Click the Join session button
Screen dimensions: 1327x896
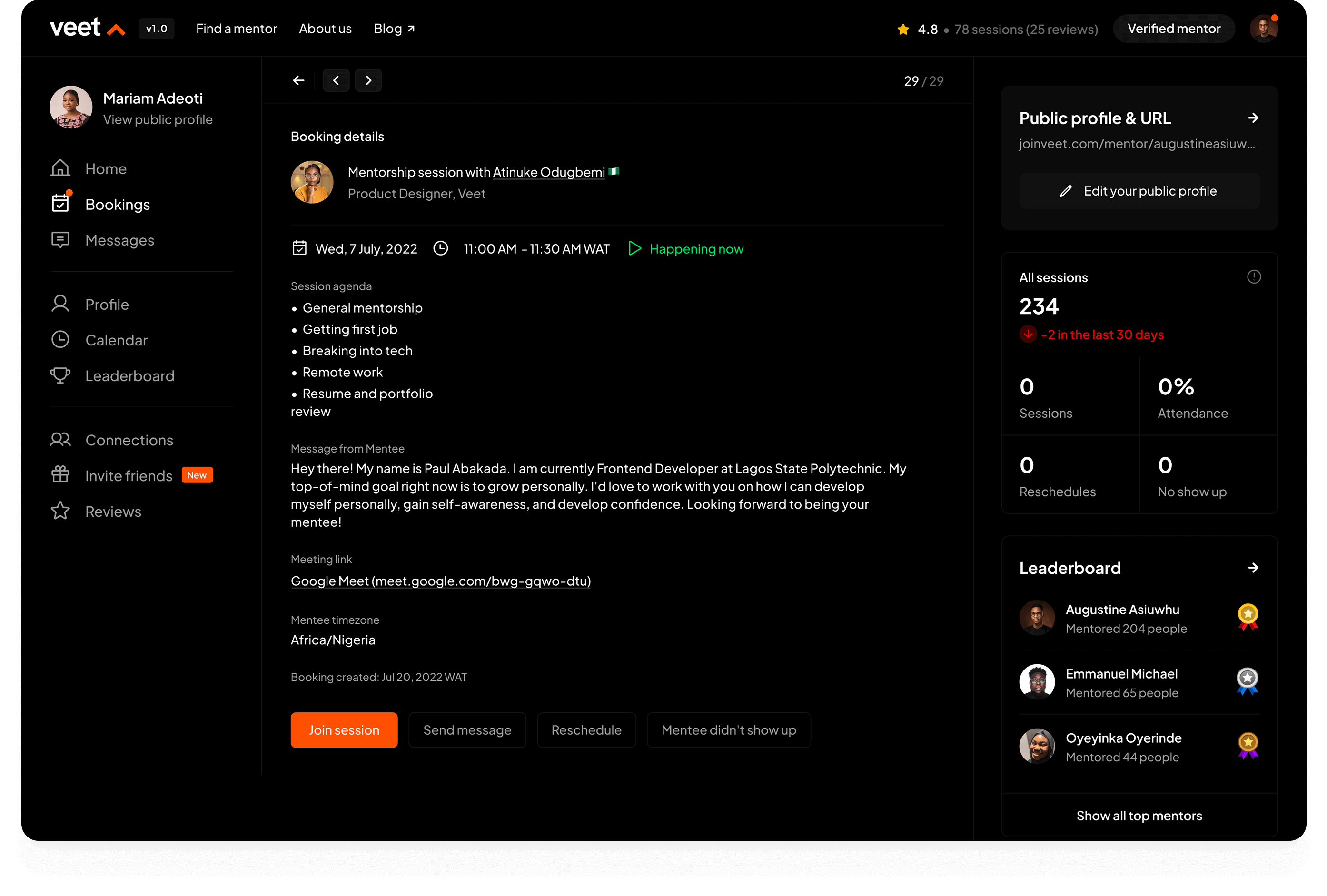tap(344, 730)
